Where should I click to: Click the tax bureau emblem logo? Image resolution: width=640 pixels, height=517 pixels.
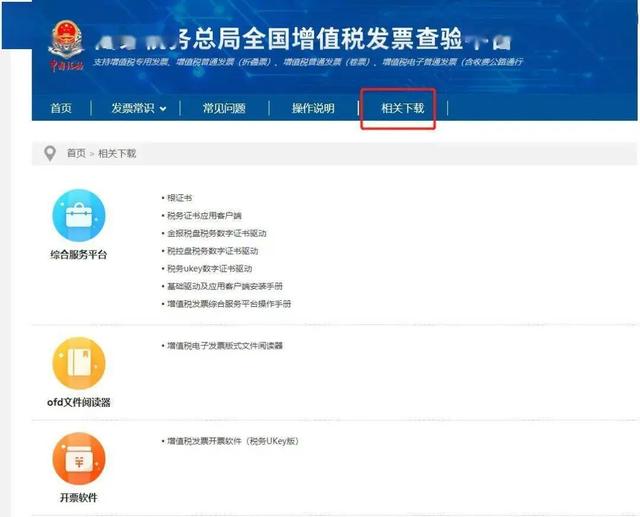coord(66,46)
